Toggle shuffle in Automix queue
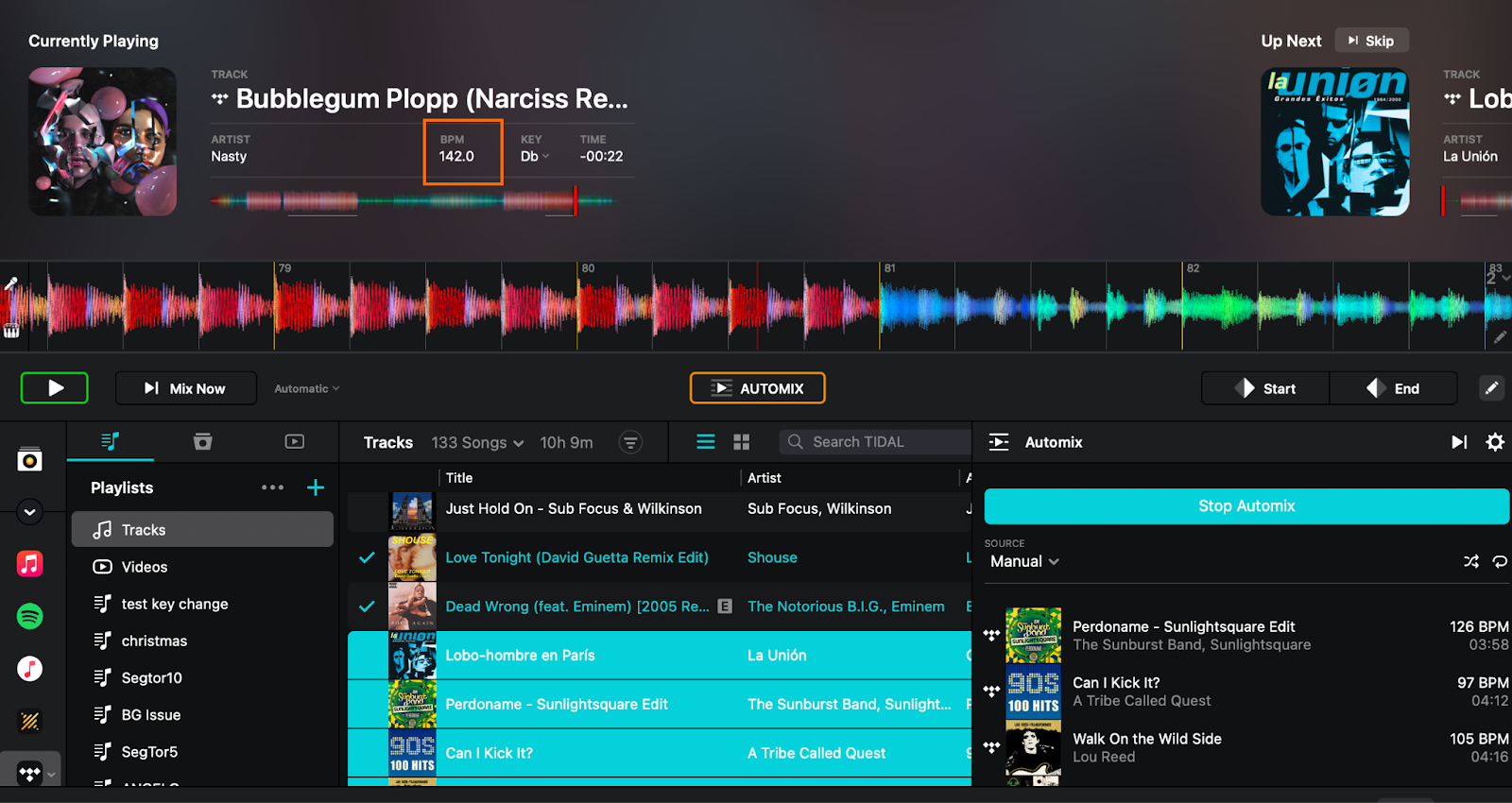 click(x=1471, y=561)
